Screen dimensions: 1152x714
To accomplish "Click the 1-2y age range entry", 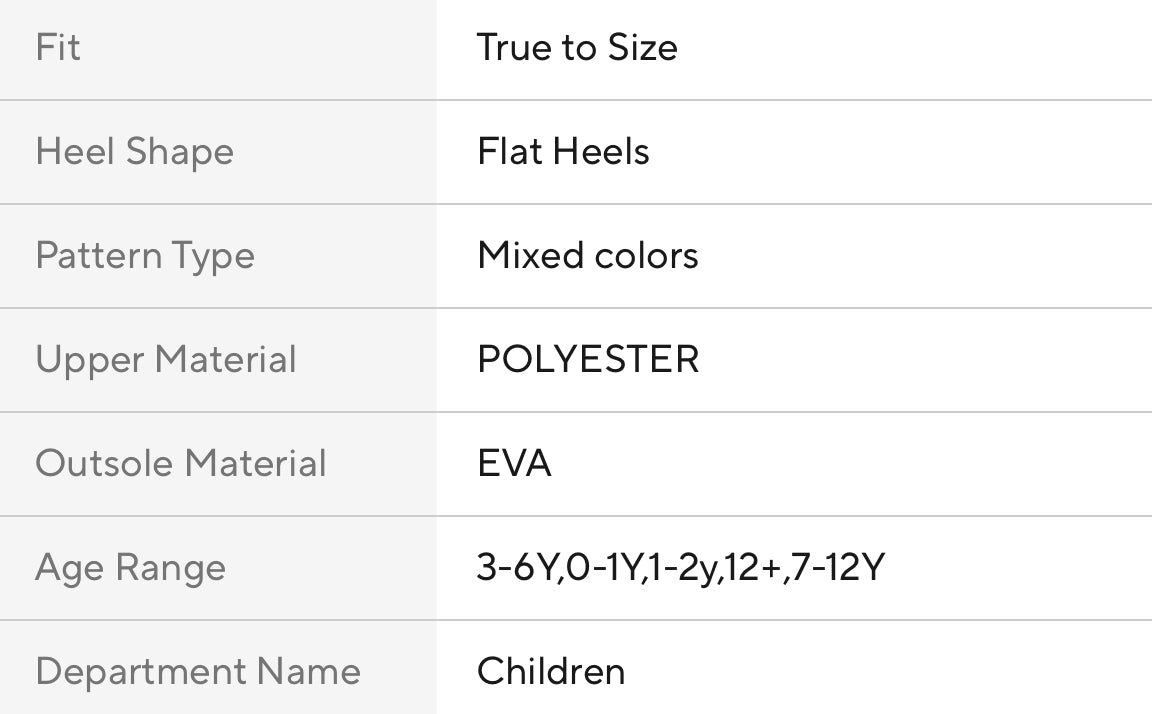I will tap(681, 568).
